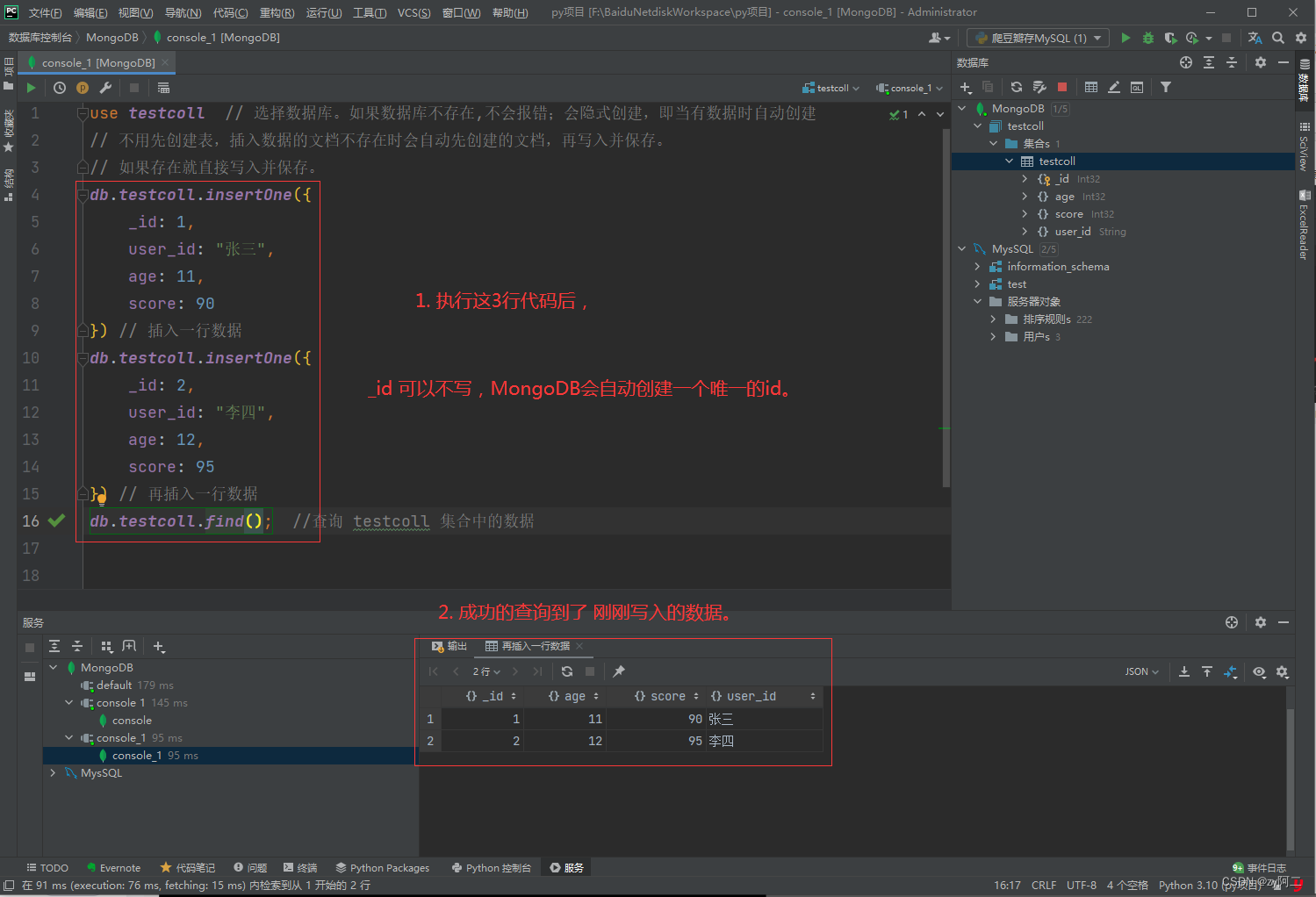This screenshot has width=1316, height=897.
Task: Export result data download icon
Action: pyautogui.click(x=1184, y=671)
